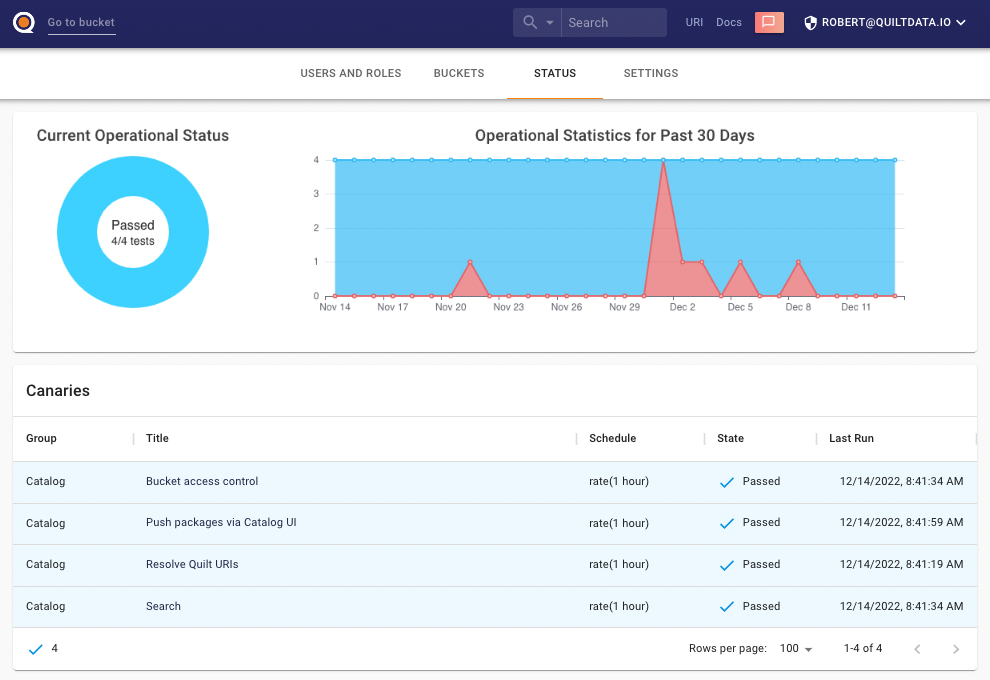Go to next page arrow

[956, 649]
